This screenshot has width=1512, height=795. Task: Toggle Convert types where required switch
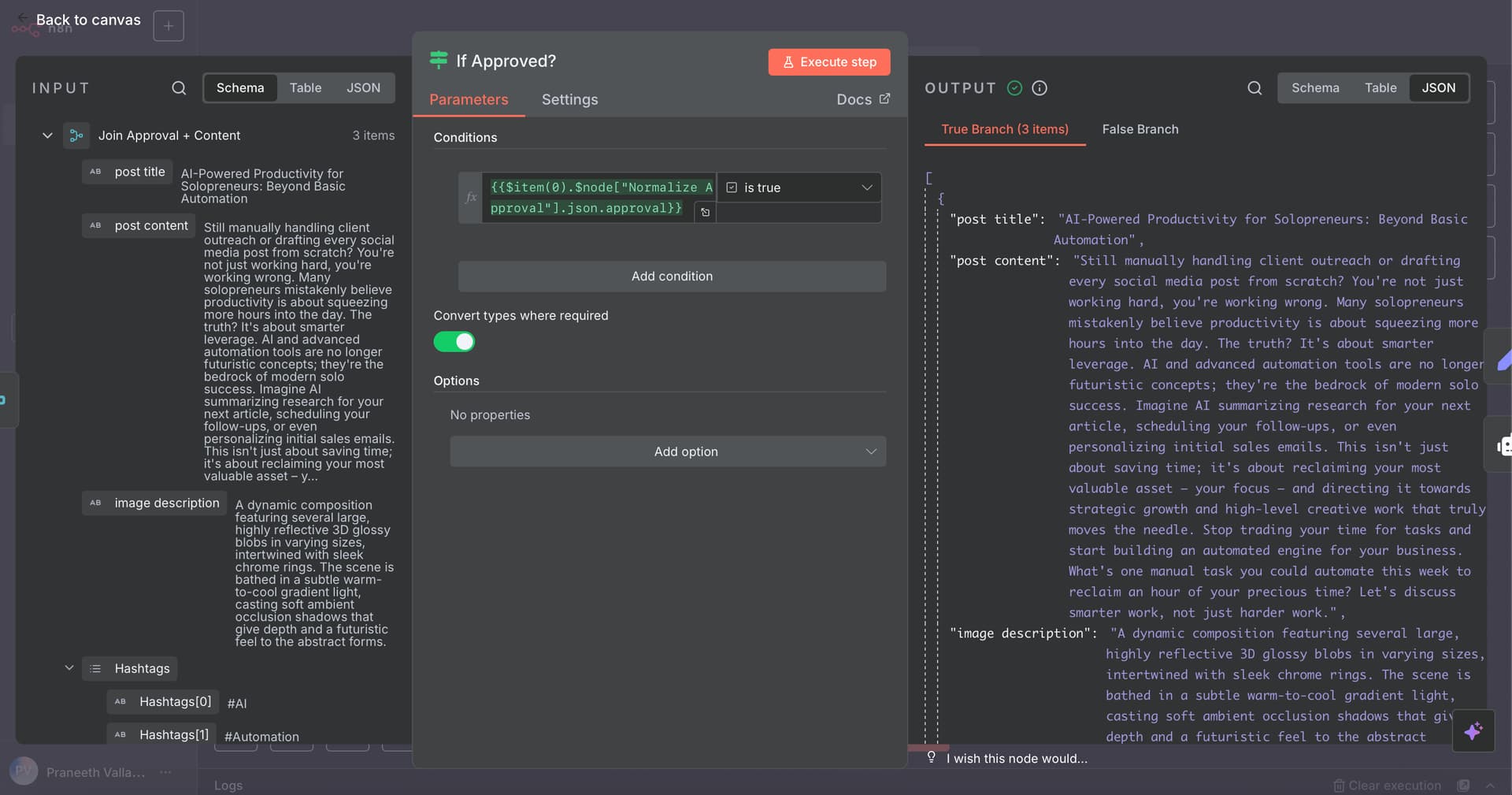coord(454,342)
